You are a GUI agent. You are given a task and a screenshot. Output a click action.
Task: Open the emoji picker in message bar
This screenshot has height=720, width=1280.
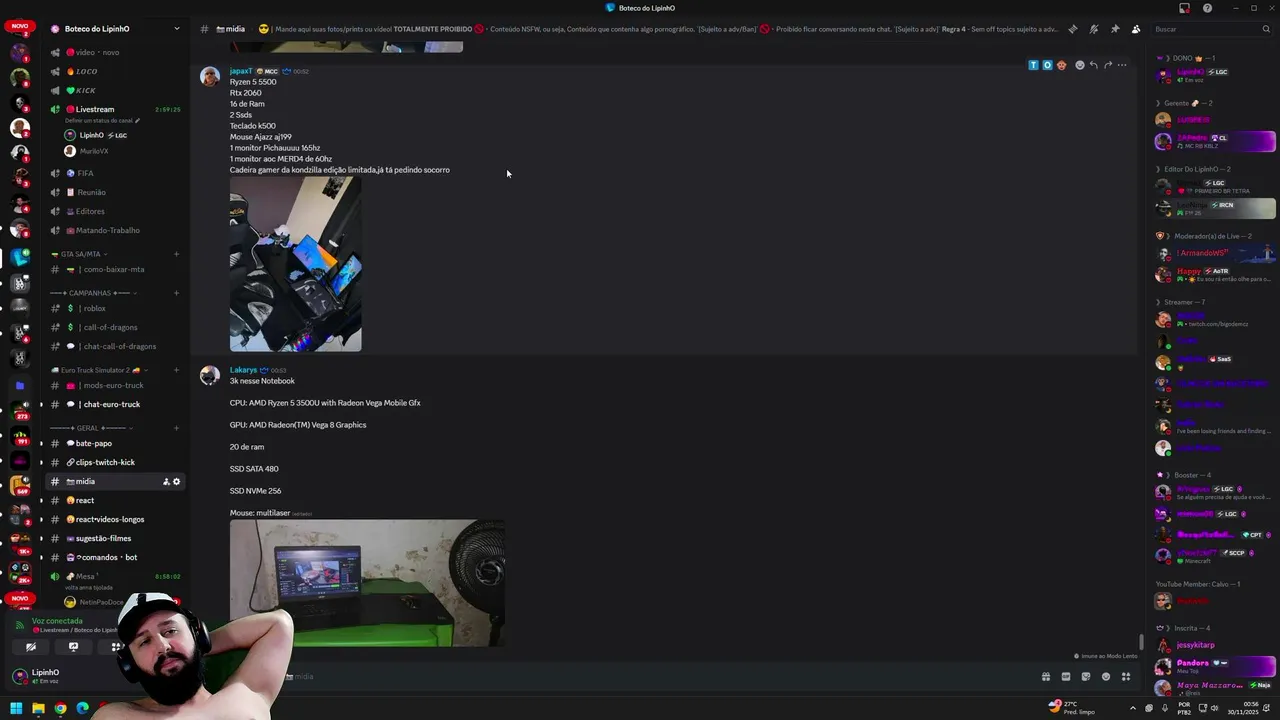pos(1106,677)
